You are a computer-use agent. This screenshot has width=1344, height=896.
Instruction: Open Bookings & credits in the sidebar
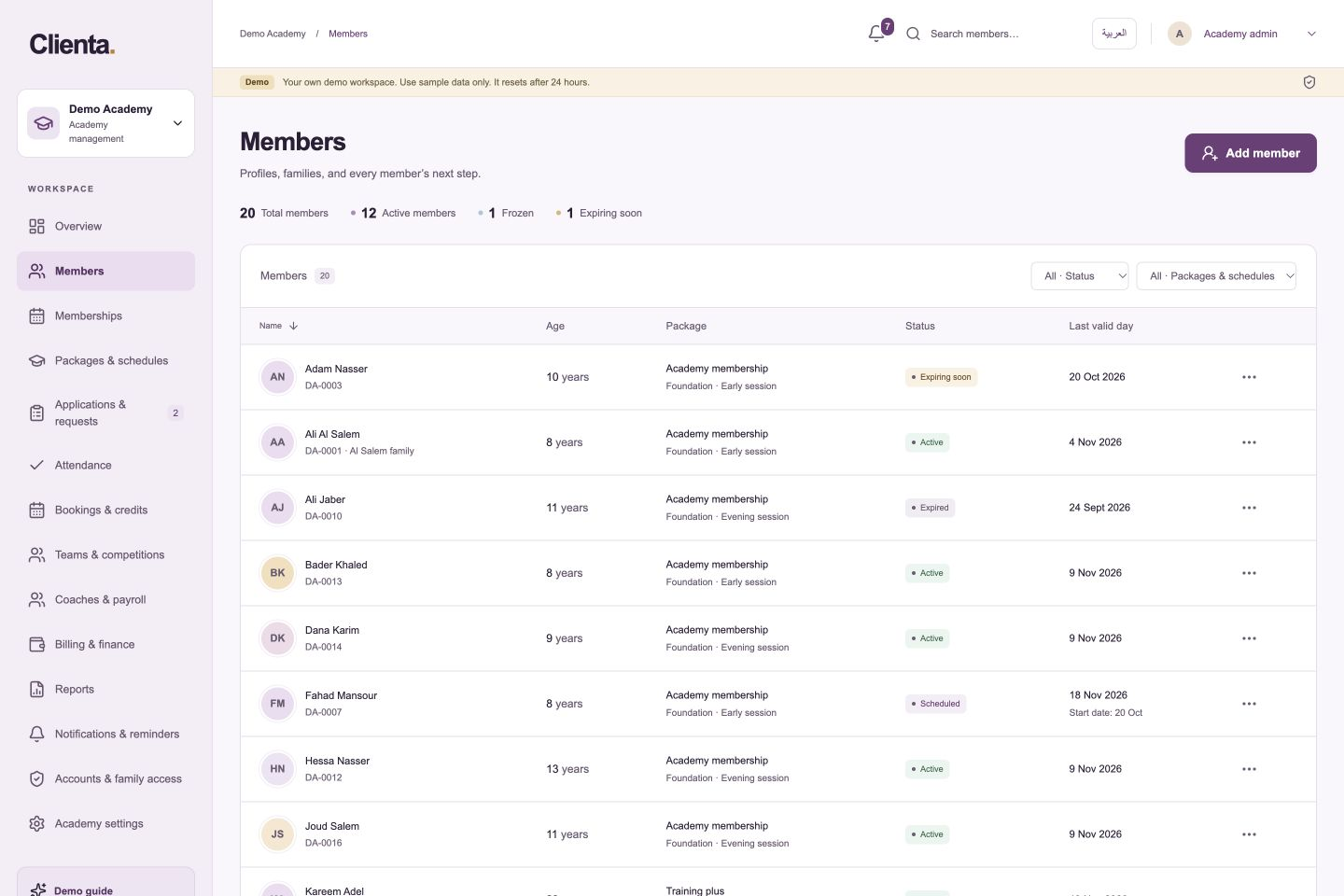pyautogui.click(x=105, y=510)
